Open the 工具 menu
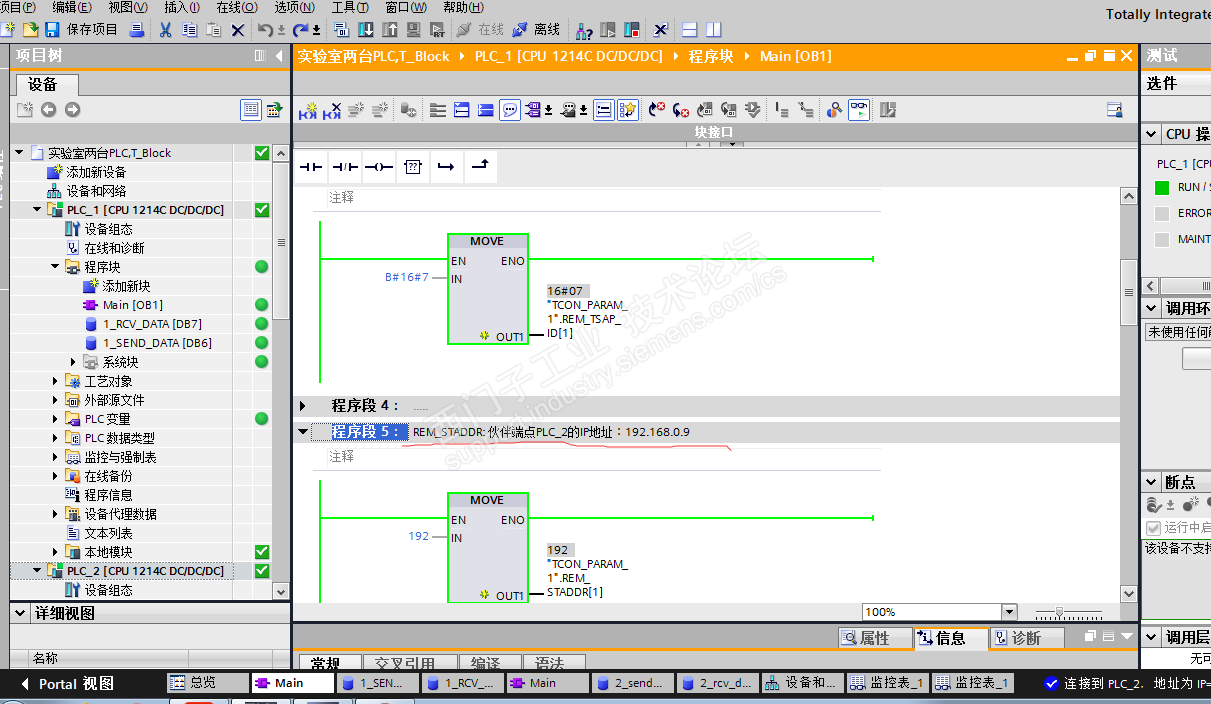The height and width of the screenshot is (704, 1211). coord(351,7)
